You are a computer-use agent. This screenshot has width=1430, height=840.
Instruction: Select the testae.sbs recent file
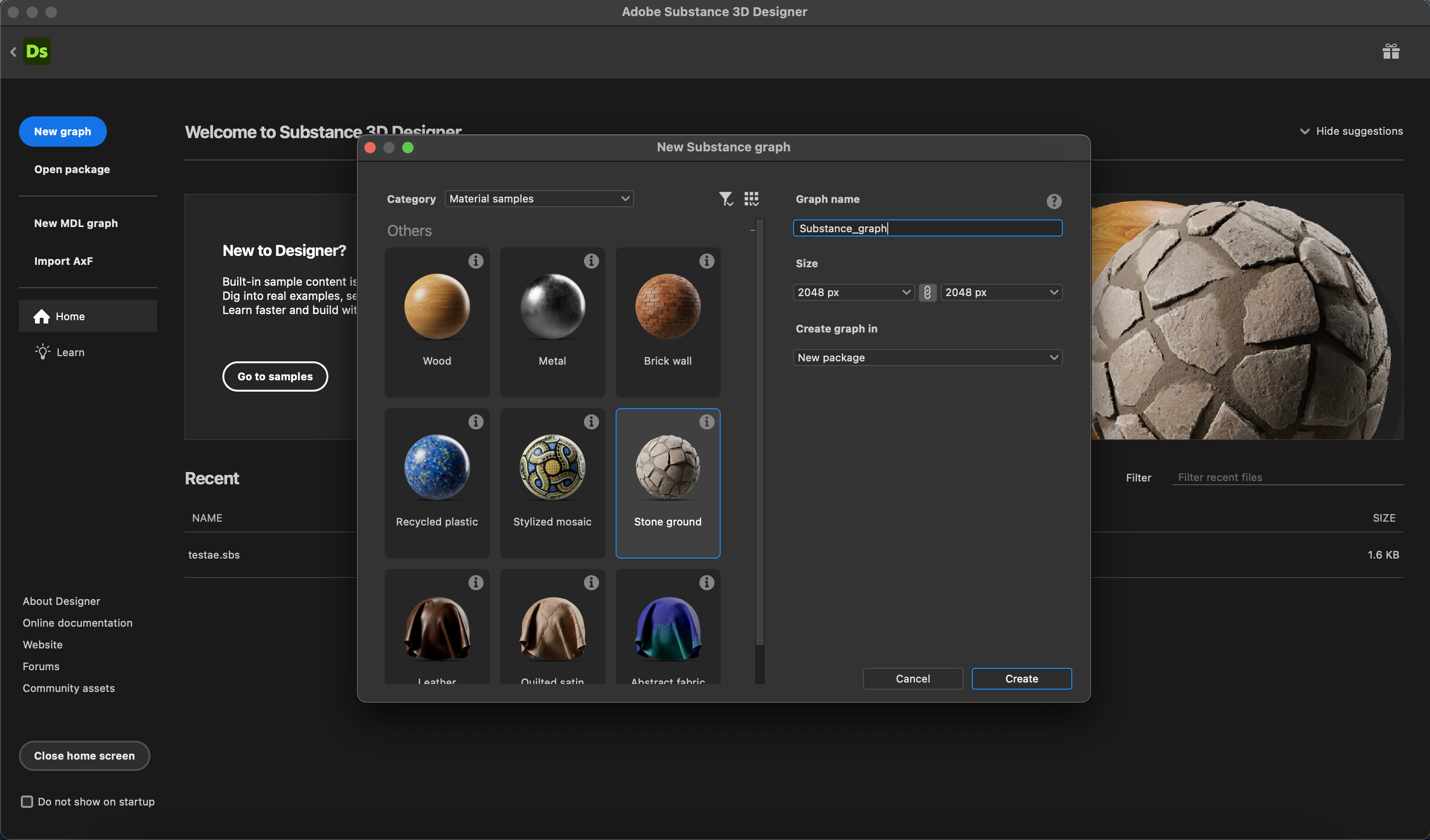pyautogui.click(x=214, y=555)
